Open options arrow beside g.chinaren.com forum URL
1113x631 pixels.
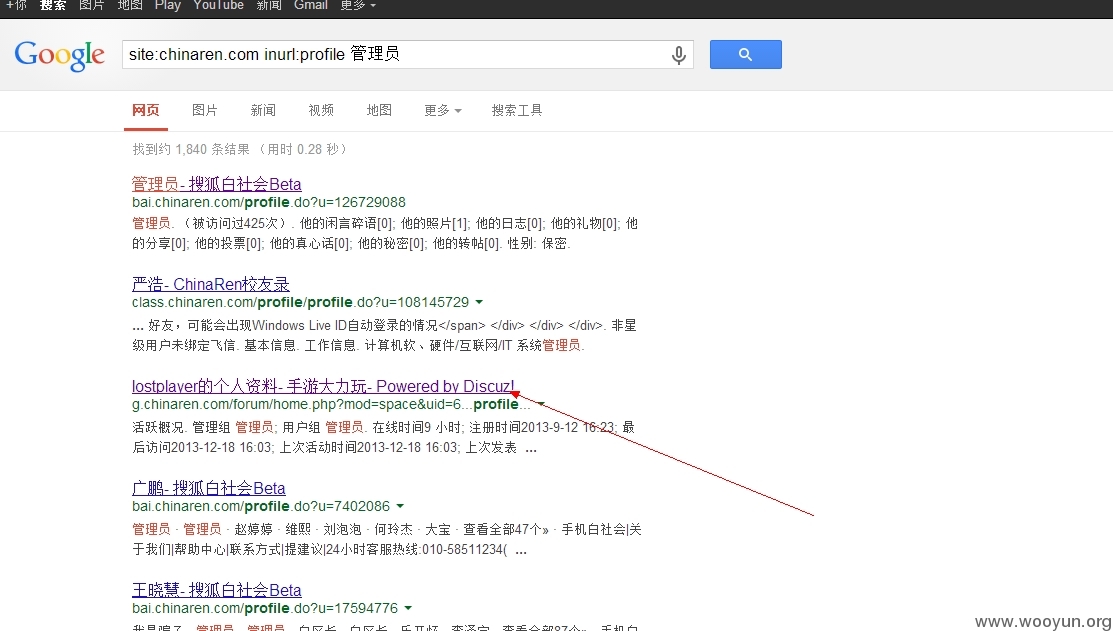[x=541, y=405]
